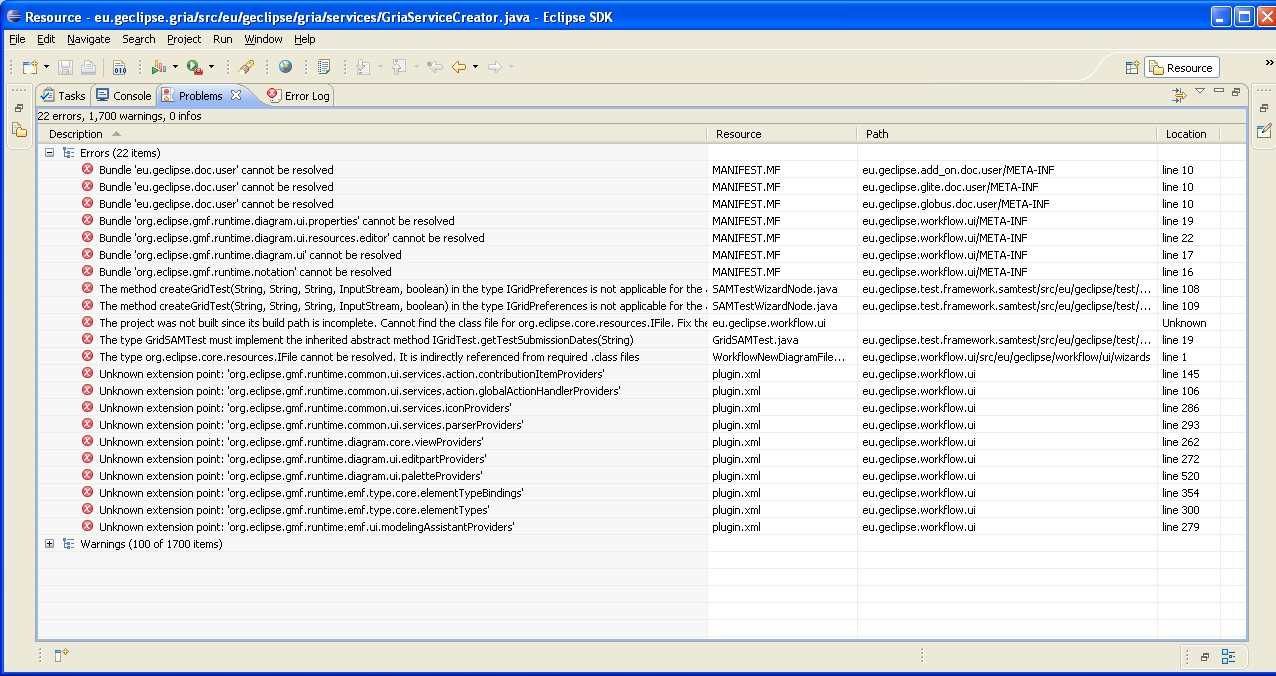This screenshot has width=1276, height=676.
Task: Click the Run External Tools icon
Action: pos(194,67)
